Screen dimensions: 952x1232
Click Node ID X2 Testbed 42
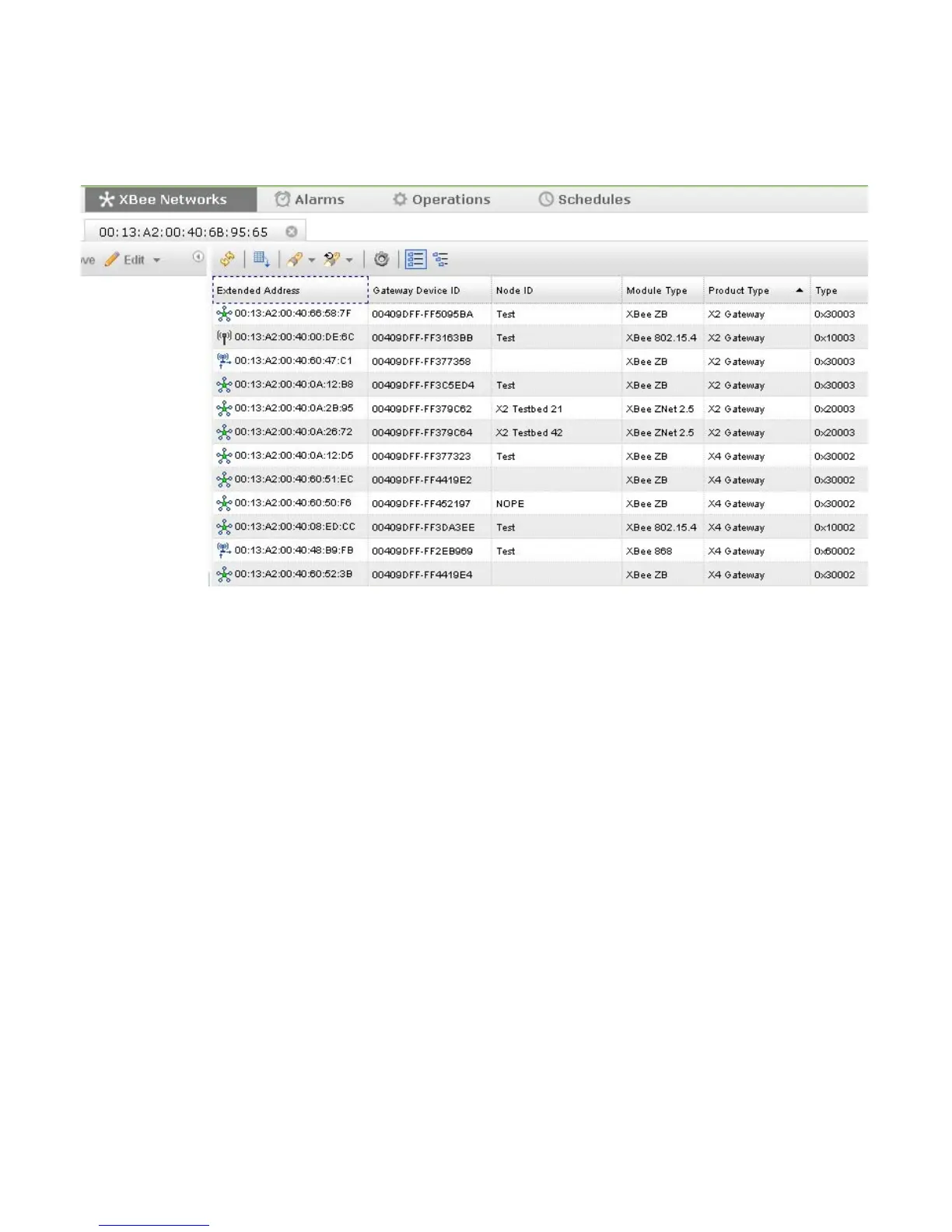pos(529,432)
